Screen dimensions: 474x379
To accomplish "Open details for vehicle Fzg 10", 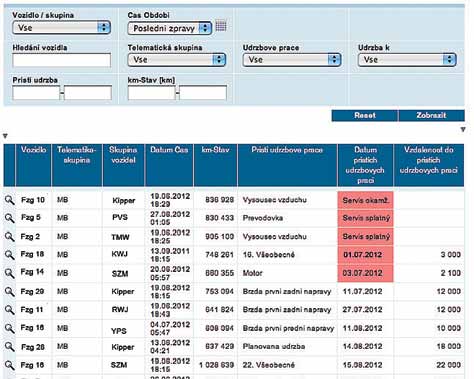I will pyautogui.click(x=9, y=200).
